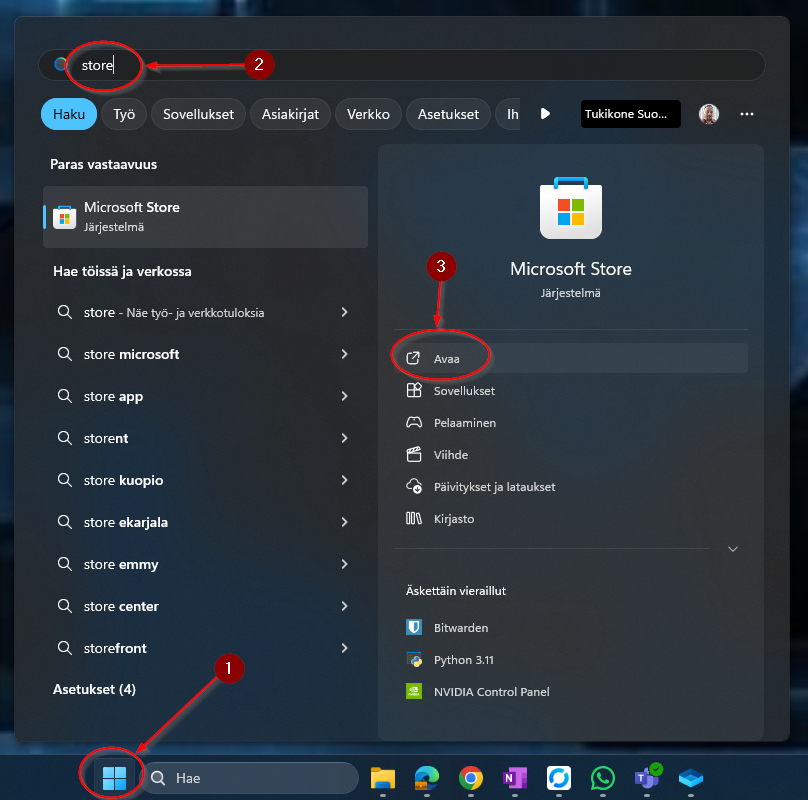Click the search field containing 'store'
This screenshot has height=800, width=808.
click(402, 65)
